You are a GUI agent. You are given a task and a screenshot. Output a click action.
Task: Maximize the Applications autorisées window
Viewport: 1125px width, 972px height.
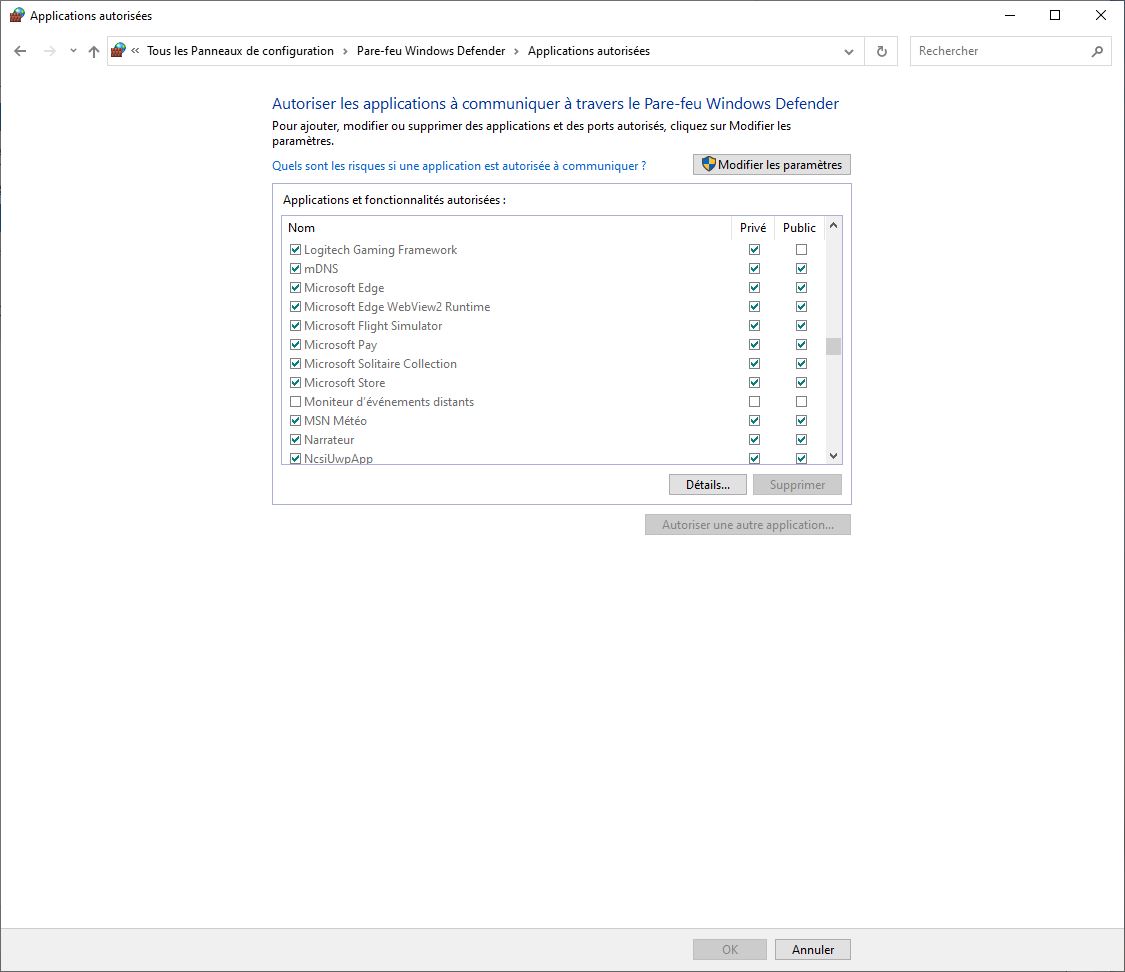pyautogui.click(x=1055, y=15)
